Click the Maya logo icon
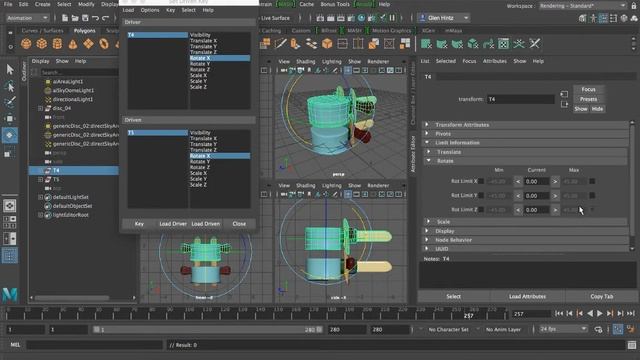This screenshot has height=360, width=640. point(10,295)
